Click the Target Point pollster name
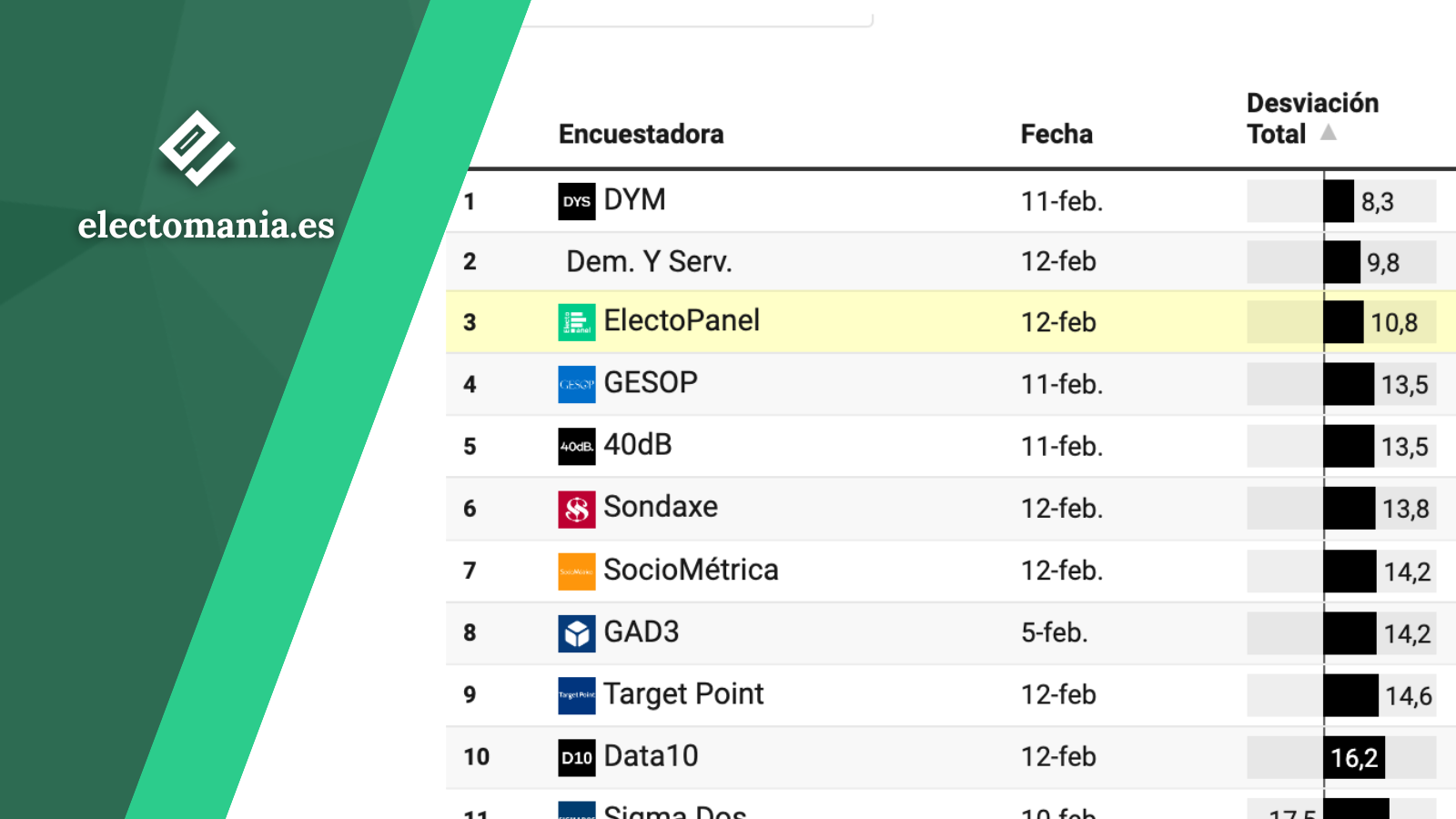 (x=683, y=694)
